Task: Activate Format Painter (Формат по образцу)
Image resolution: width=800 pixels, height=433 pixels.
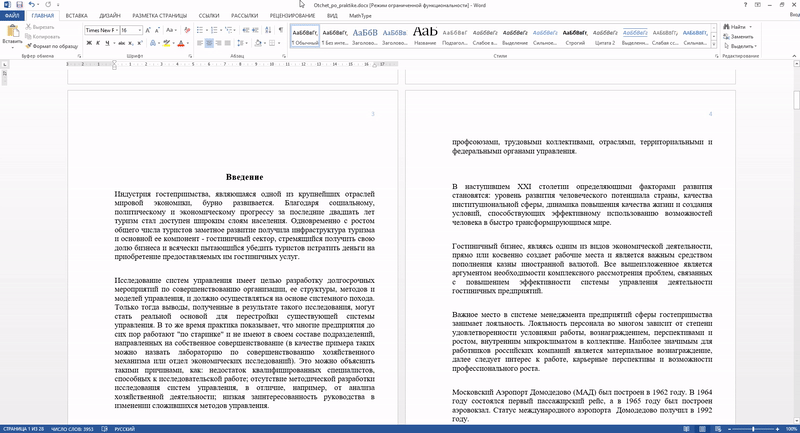Action: pos(52,46)
